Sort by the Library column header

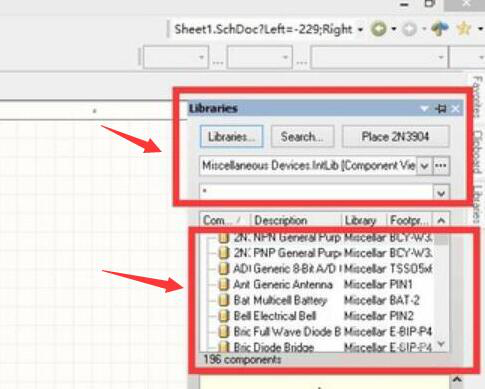click(364, 221)
